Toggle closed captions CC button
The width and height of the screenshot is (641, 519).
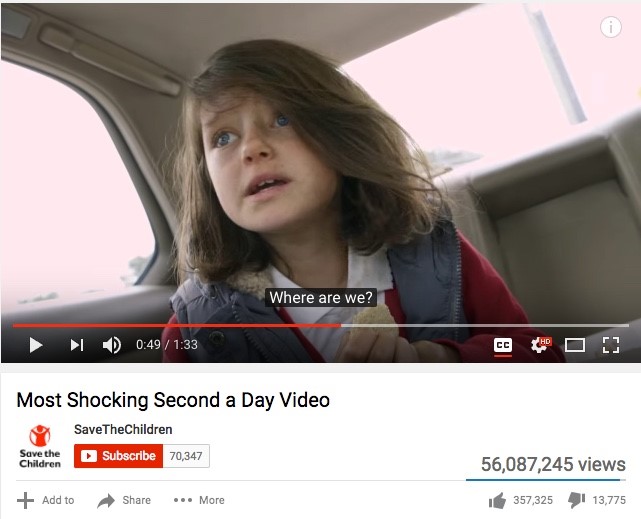click(502, 345)
